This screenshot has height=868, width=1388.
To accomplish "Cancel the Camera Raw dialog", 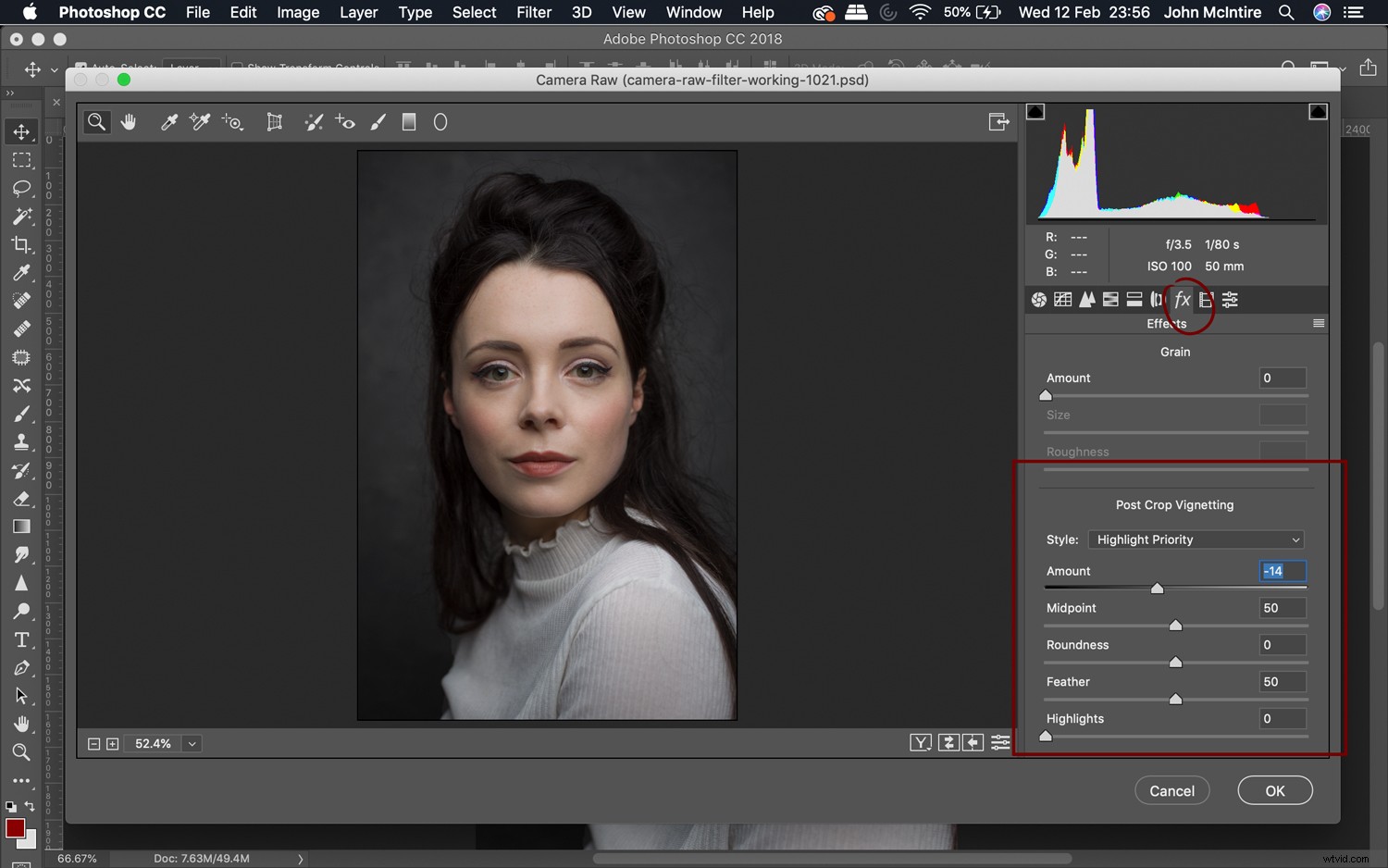I will (1171, 790).
